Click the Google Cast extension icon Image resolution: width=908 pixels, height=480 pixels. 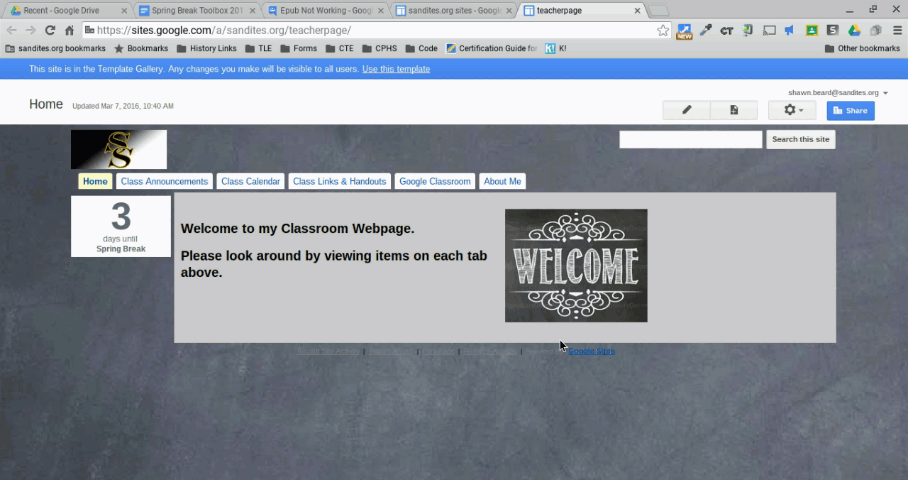(x=769, y=30)
